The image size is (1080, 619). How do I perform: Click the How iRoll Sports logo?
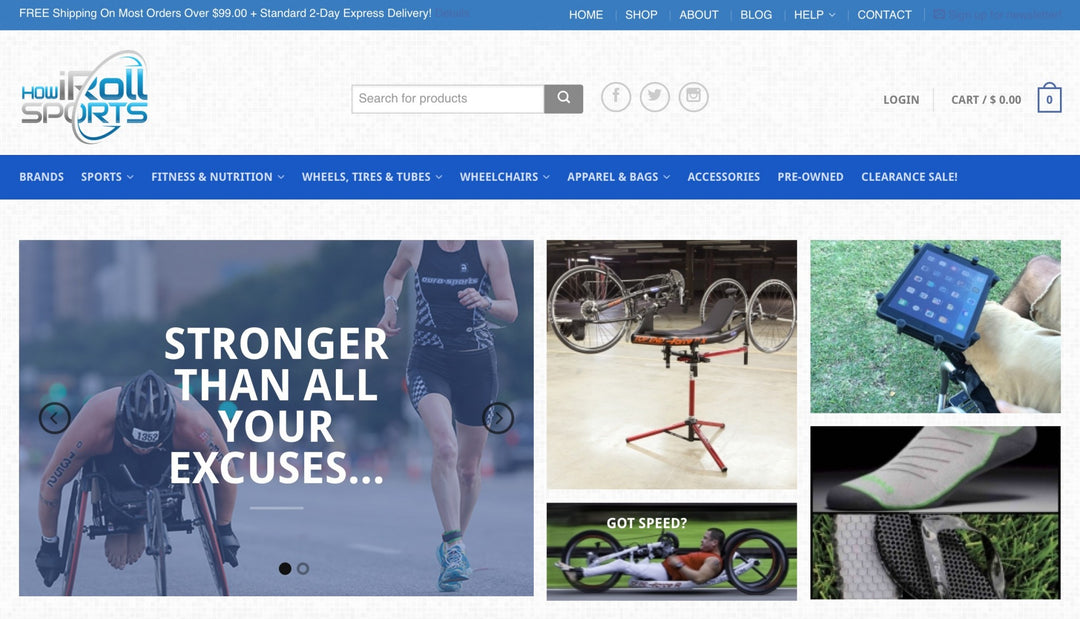(85, 96)
